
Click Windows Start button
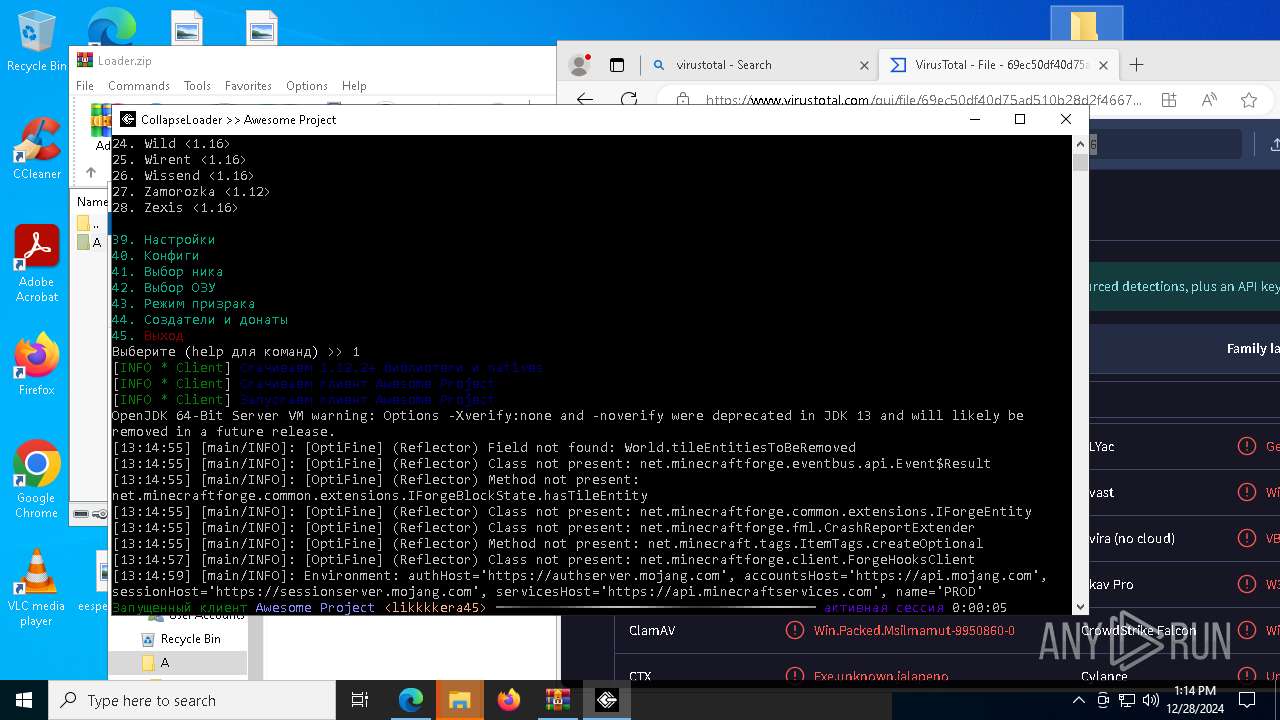click(24, 700)
